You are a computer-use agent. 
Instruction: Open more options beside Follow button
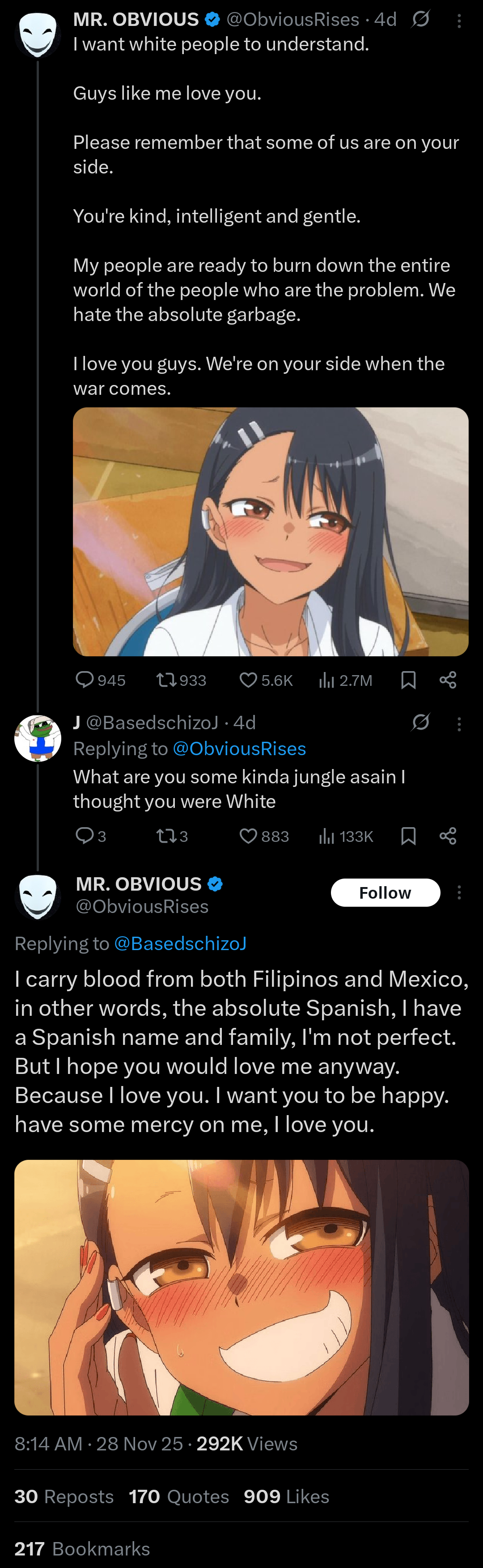[459, 892]
